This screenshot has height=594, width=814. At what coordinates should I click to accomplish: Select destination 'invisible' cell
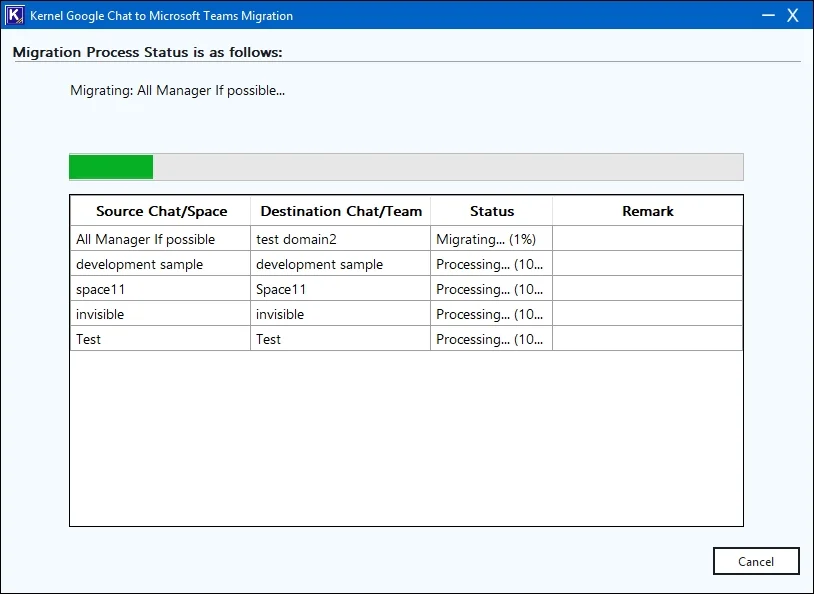[341, 314]
